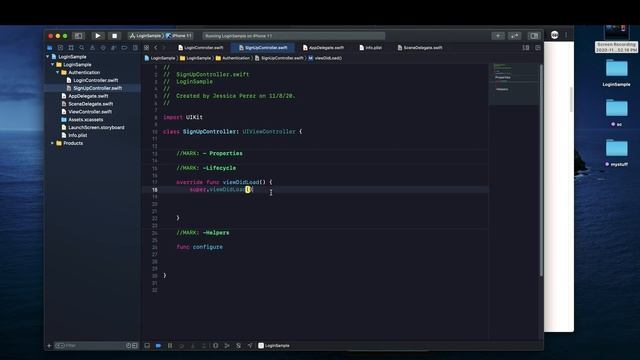Open the Find navigator magnifier icon
This screenshot has width=640, height=360.
[x=82, y=48]
